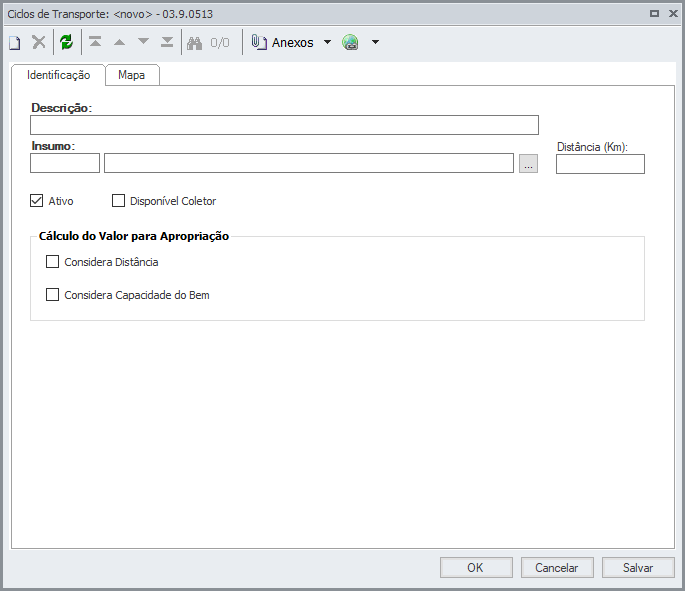This screenshot has height=591, width=685.
Task: Open Insumo lookup ellipsis button
Action: 528,163
